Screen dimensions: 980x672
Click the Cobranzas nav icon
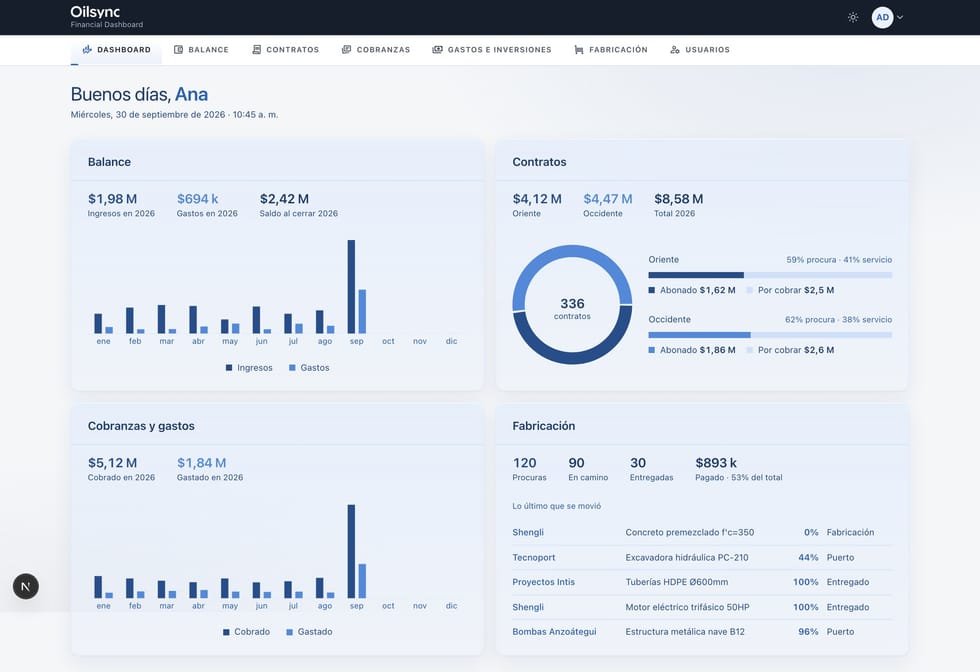click(346, 49)
